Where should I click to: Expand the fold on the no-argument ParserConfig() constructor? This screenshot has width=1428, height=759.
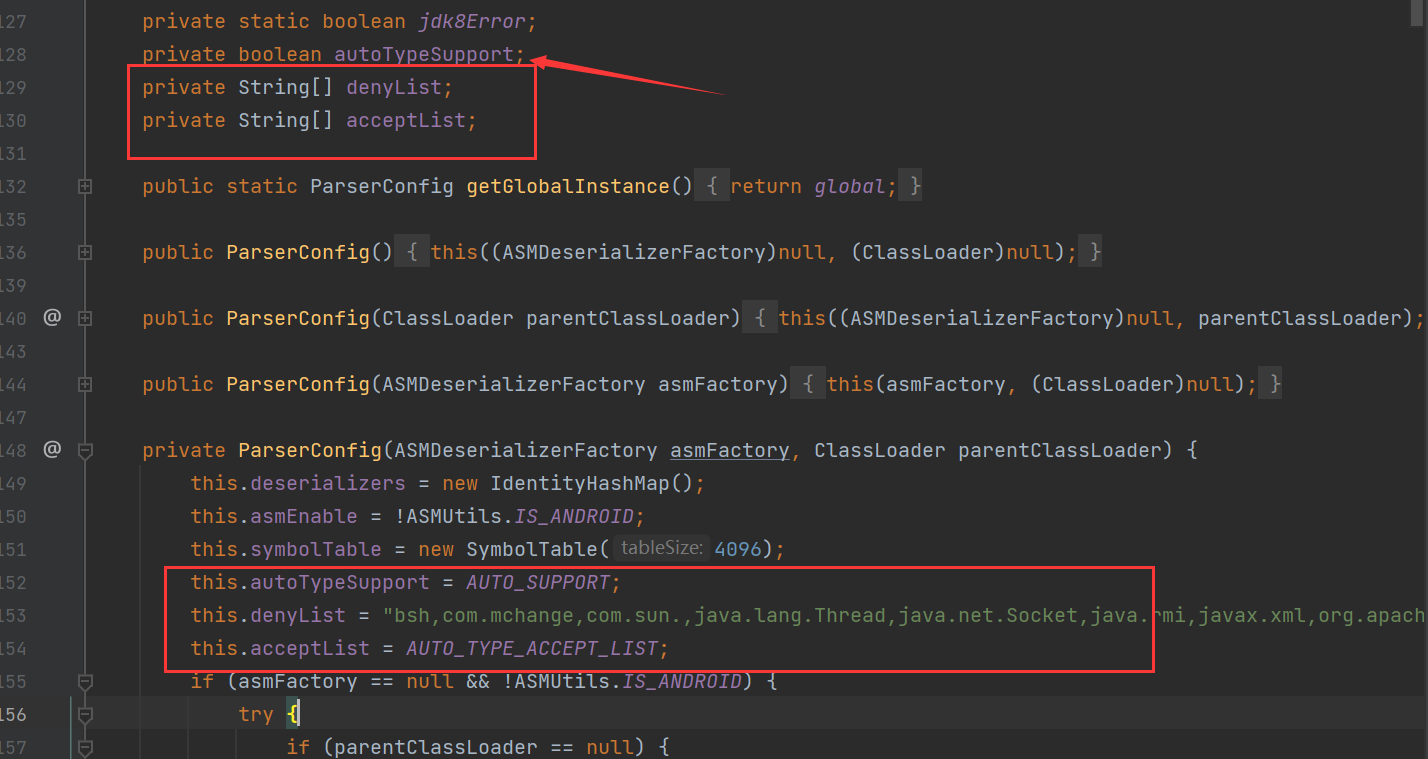[x=85, y=252]
